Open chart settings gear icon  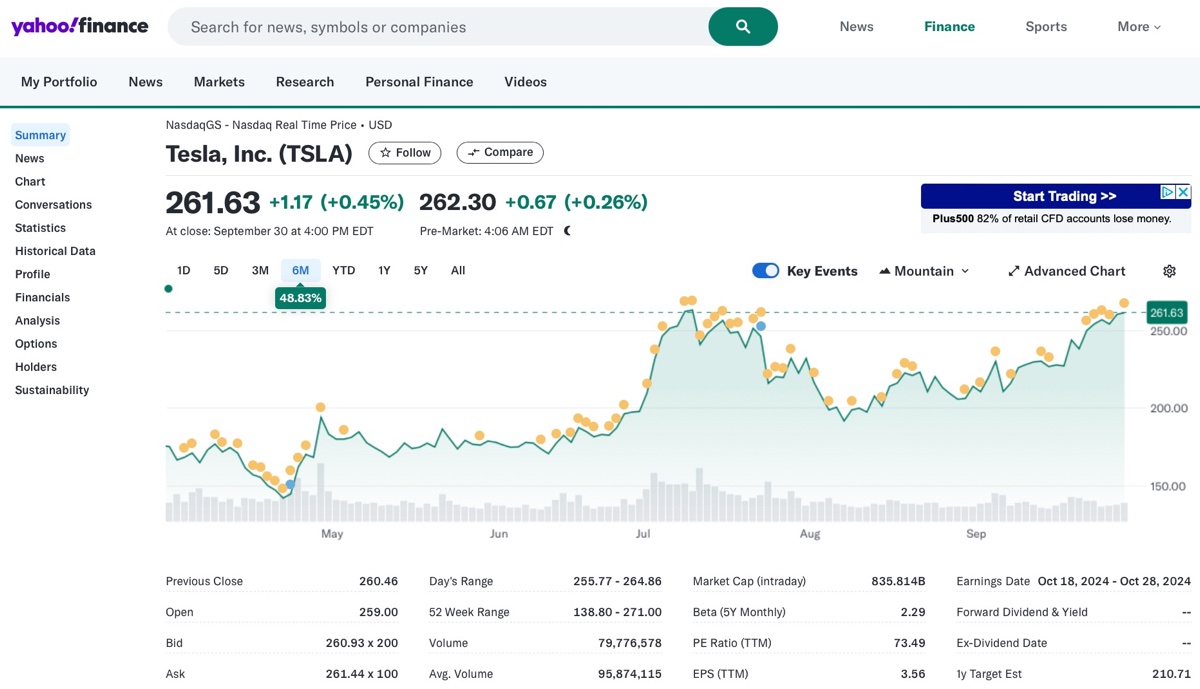coord(1169,271)
